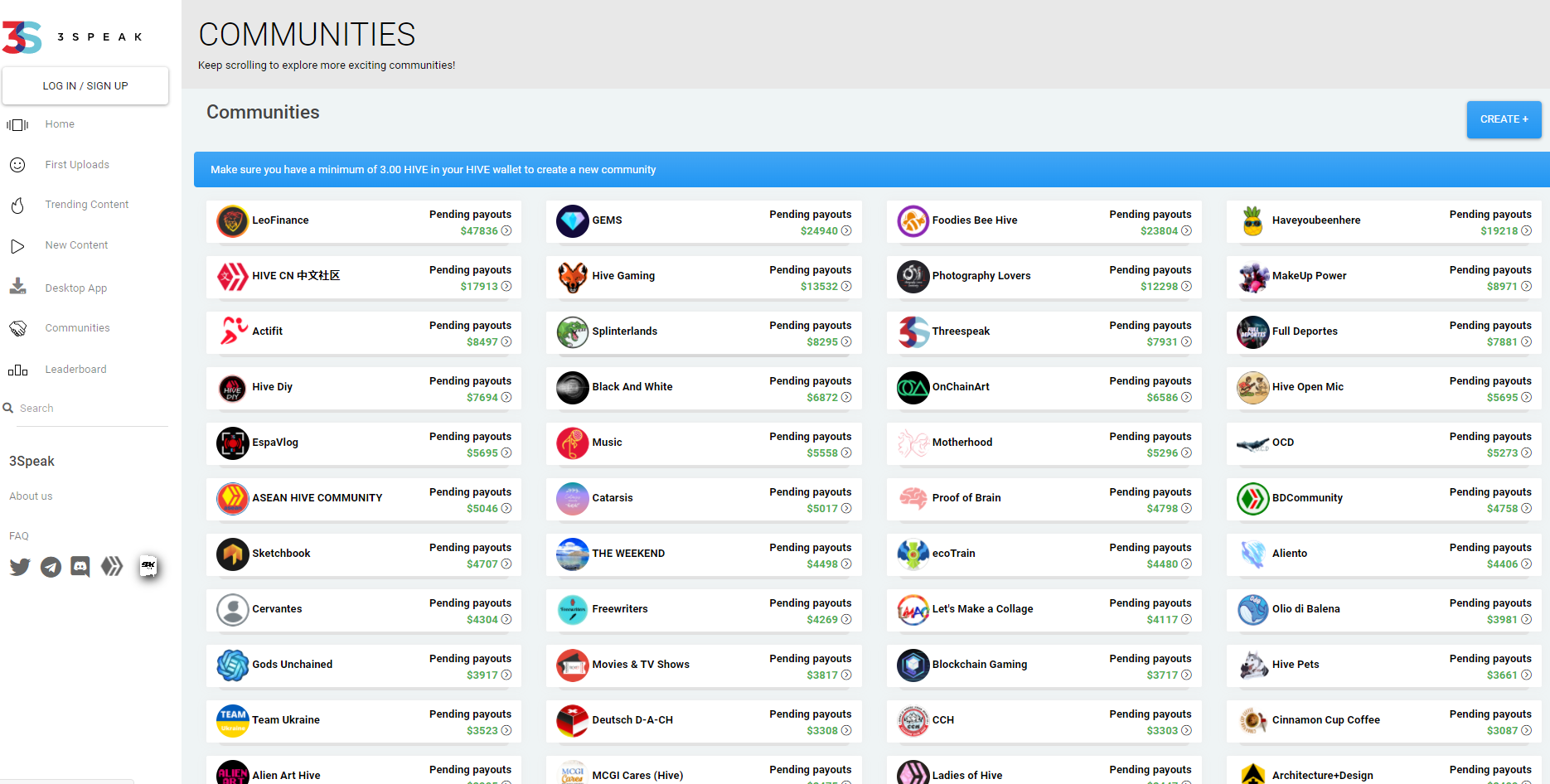Open the About us link
Image resolution: width=1550 pixels, height=784 pixels.
click(31, 496)
